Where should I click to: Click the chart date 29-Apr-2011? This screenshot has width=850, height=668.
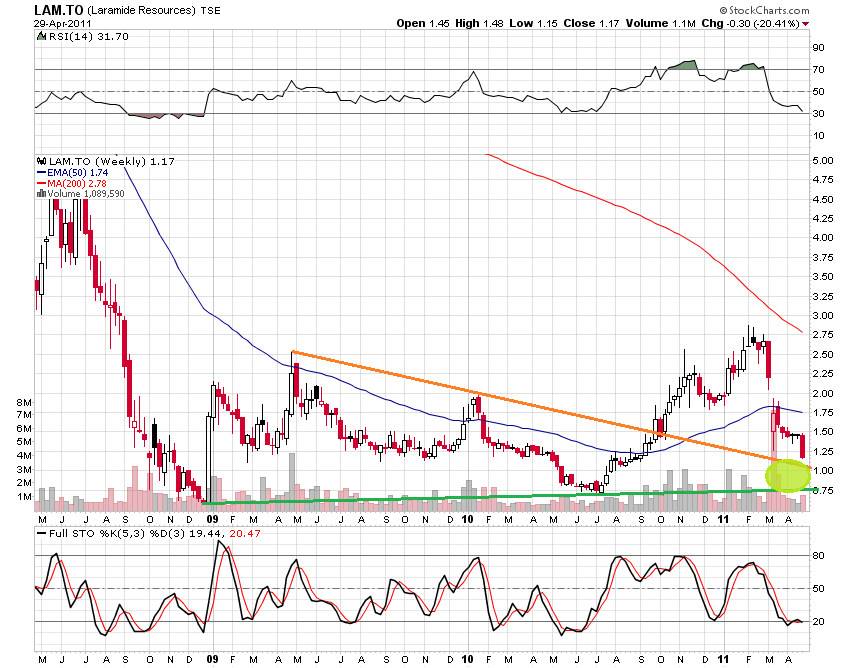(63, 23)
